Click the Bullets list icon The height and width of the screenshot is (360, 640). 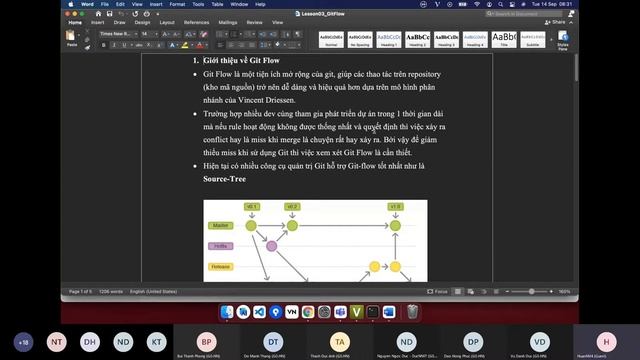pyautogui.click(x=220, y=34)
